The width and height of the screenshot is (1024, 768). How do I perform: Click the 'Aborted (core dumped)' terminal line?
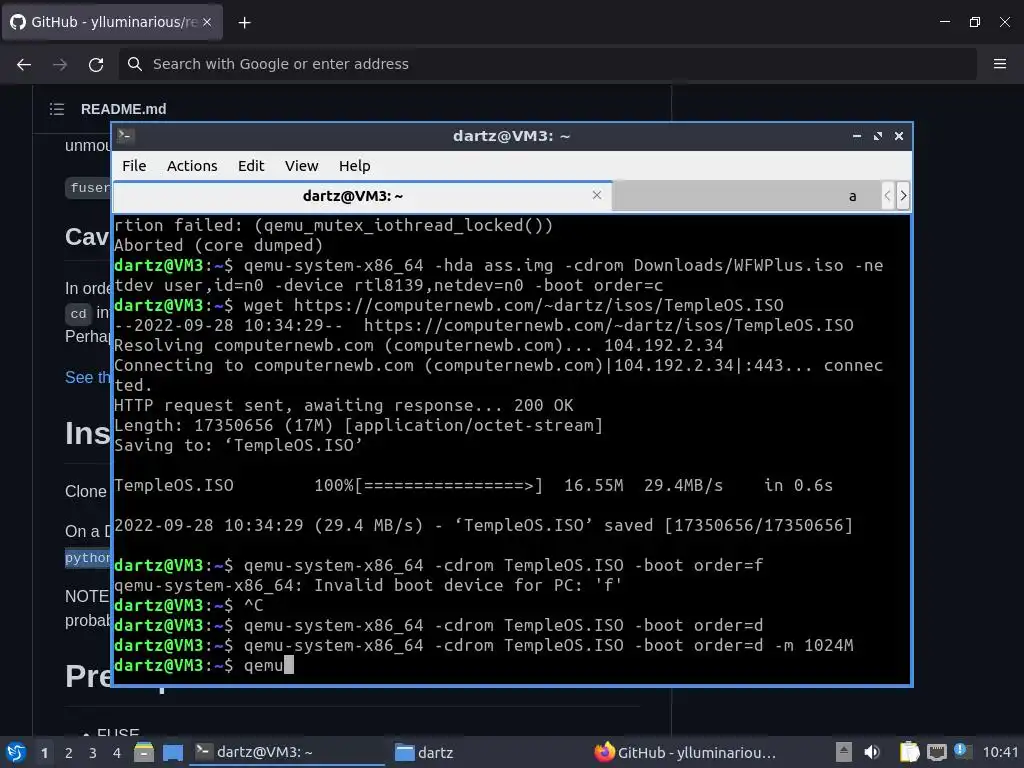(218, 246)
